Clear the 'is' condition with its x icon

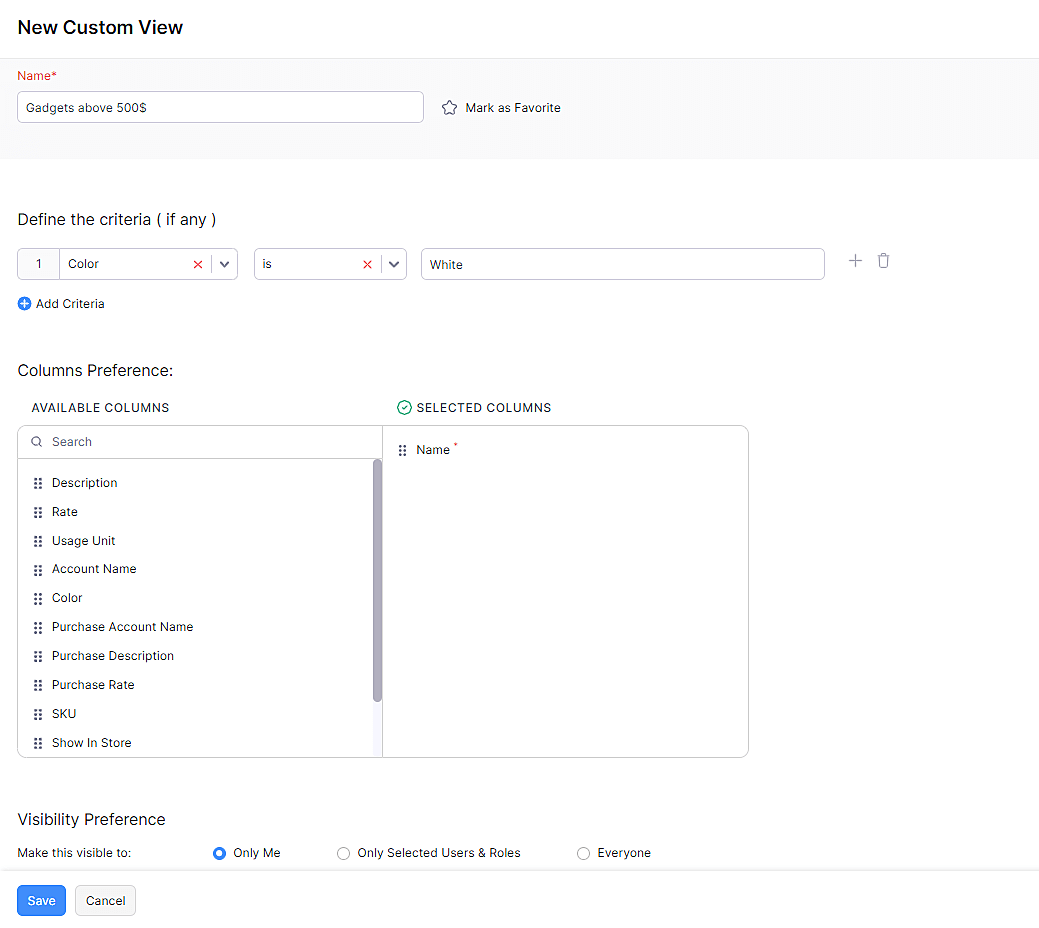[x=367, y=263]
